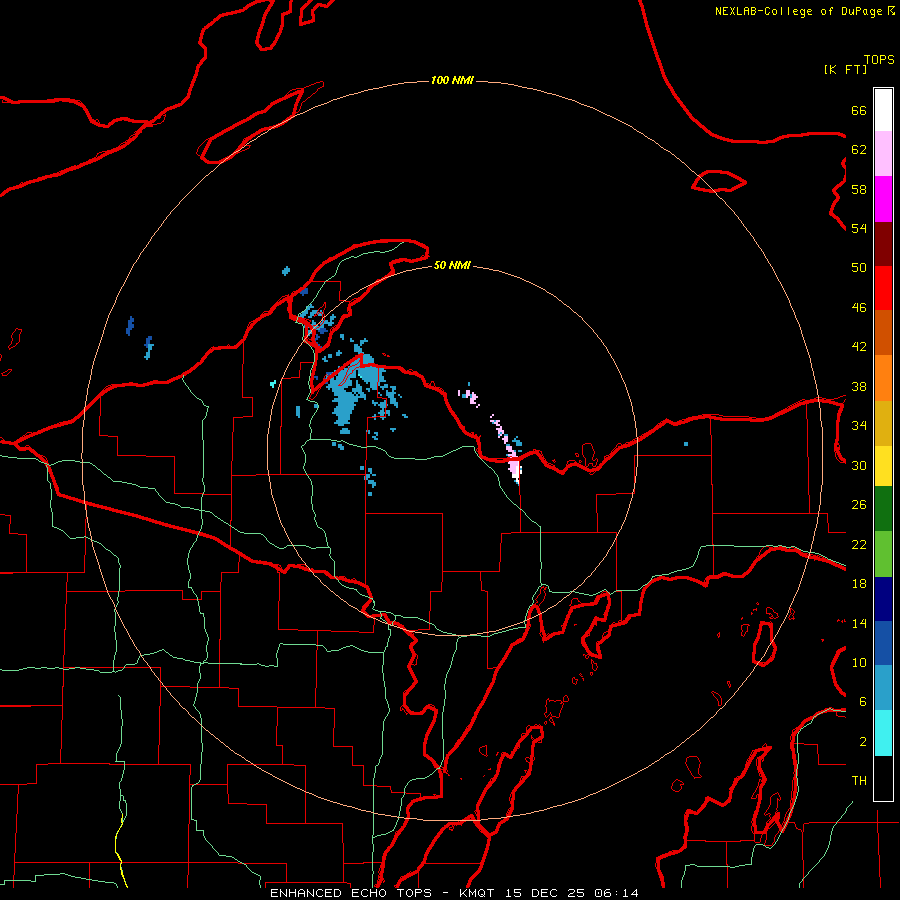Image resolution: width=900 pixels, height=900 pixels.
Task: Click the dark red swatch between 50 and 54
Action: click(883, 245)
